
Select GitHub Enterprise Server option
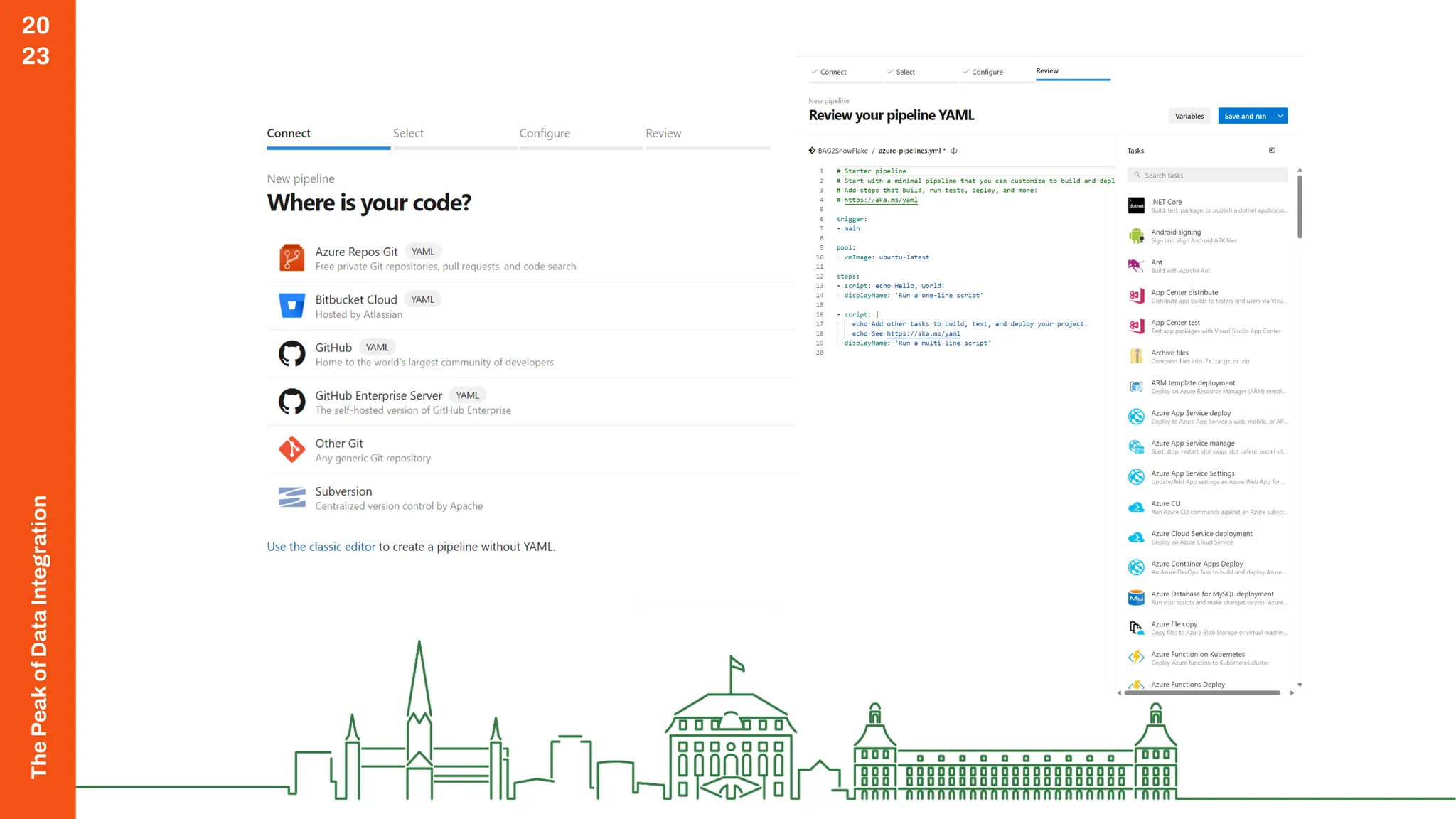click(379, 396)
